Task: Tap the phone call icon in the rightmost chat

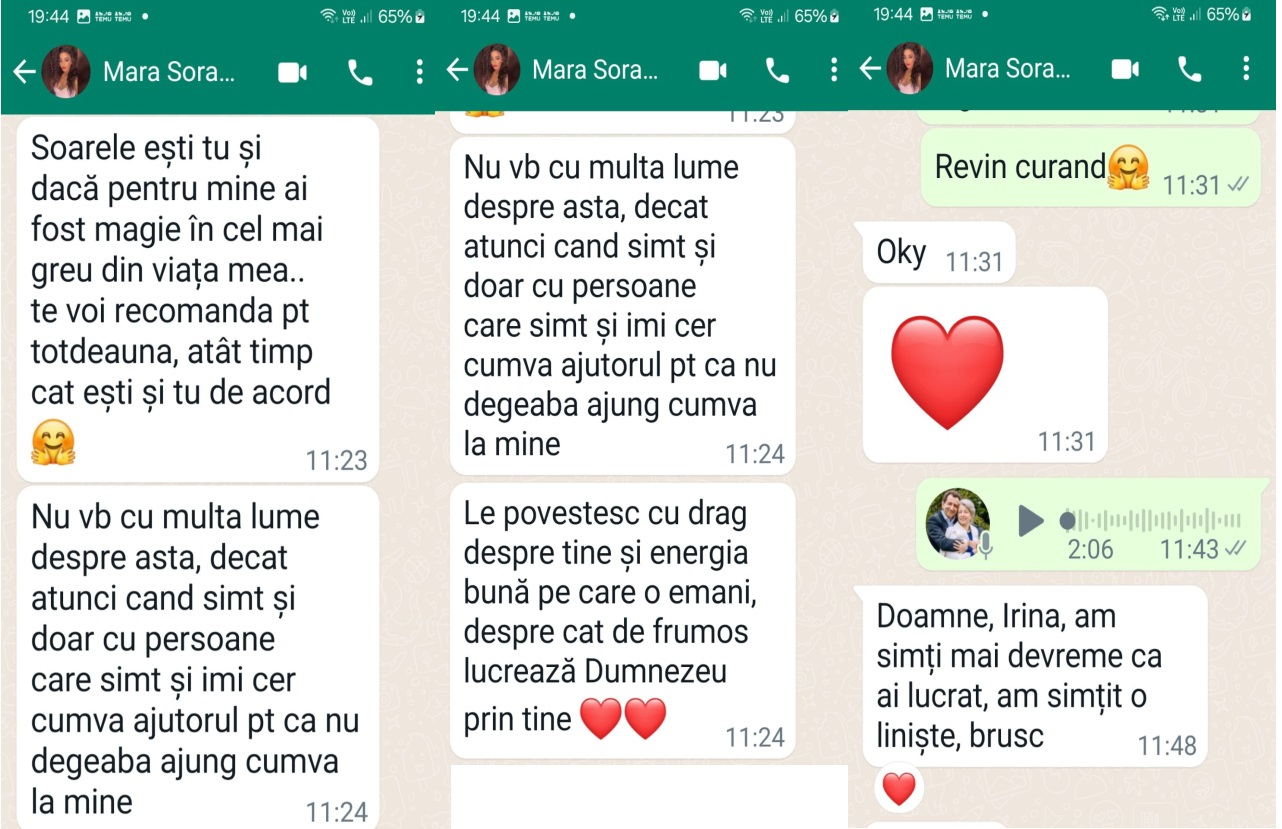Action: coord(1189,69)
